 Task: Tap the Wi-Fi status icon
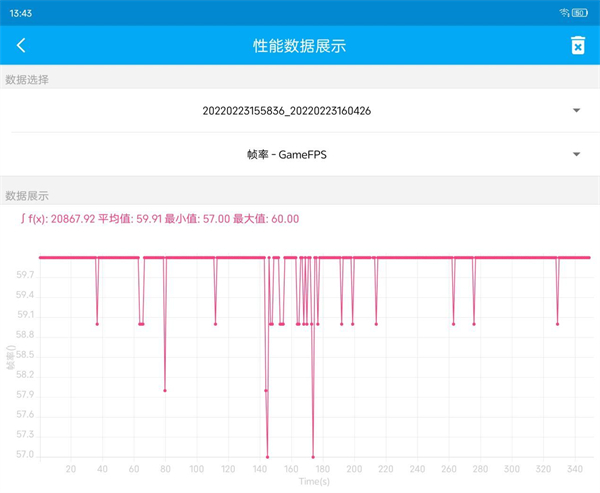coord(566,12)
